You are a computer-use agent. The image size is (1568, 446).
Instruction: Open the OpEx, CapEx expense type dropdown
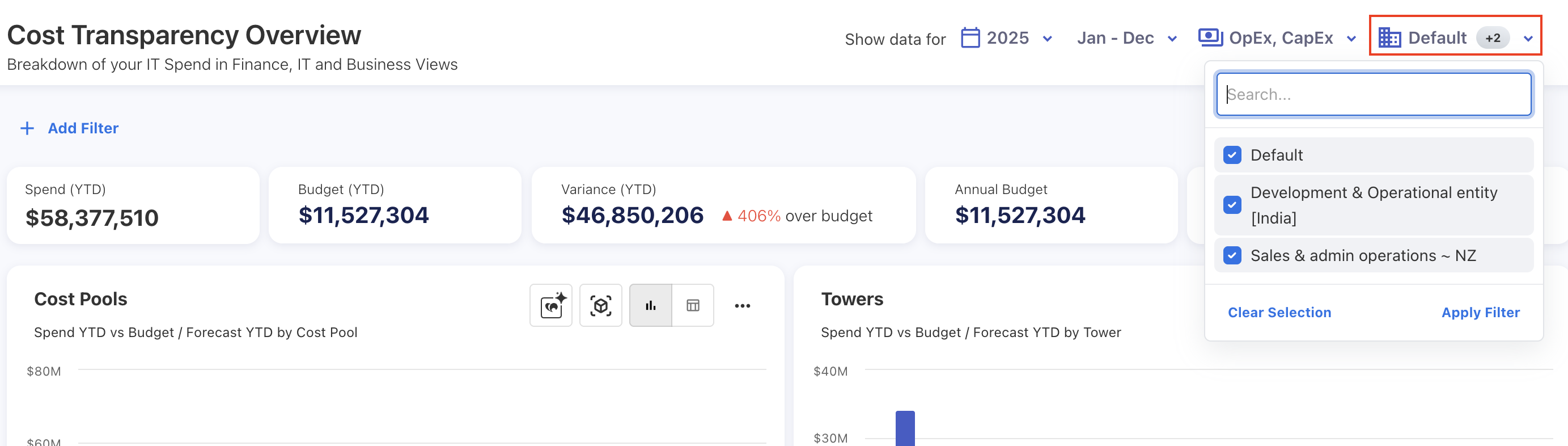pyautogui.click(x=1351, y=39)
